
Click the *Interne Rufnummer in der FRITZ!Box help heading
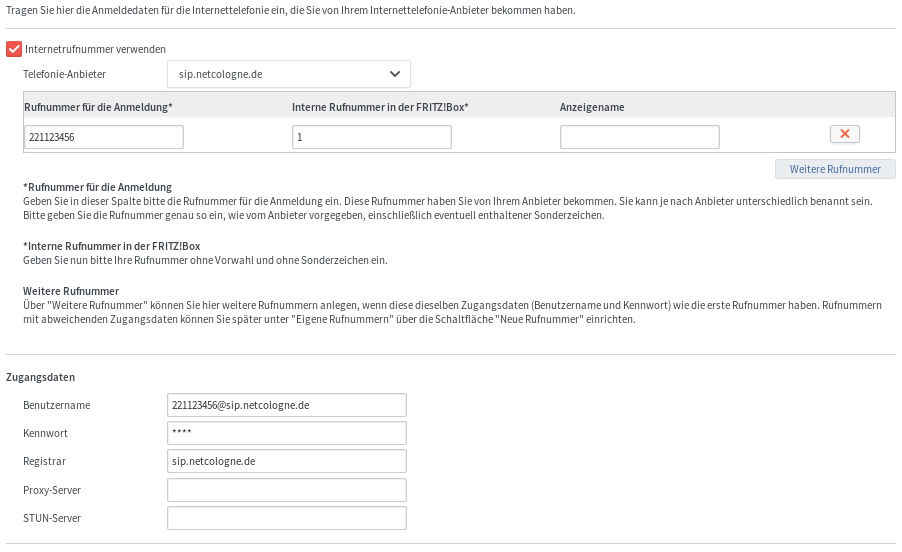112,246
